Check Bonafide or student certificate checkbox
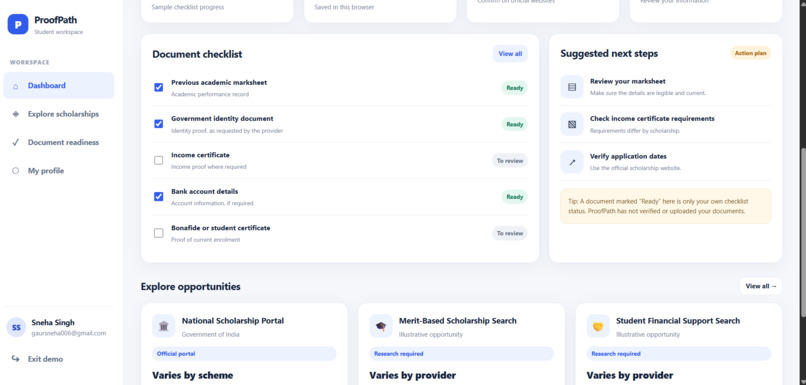The image size is (806, 385). 159,233
